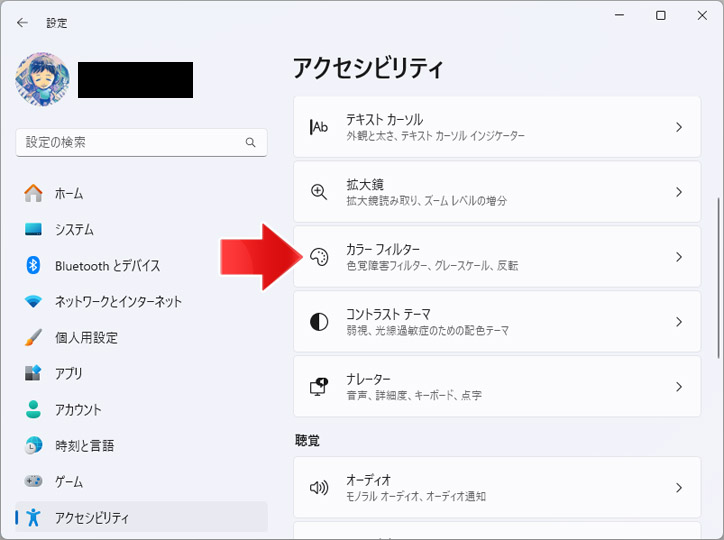Expand ナレーター chevron arrow

tap(679, 387)
